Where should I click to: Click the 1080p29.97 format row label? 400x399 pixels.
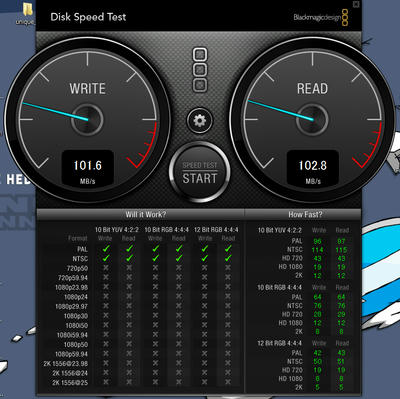72,306
